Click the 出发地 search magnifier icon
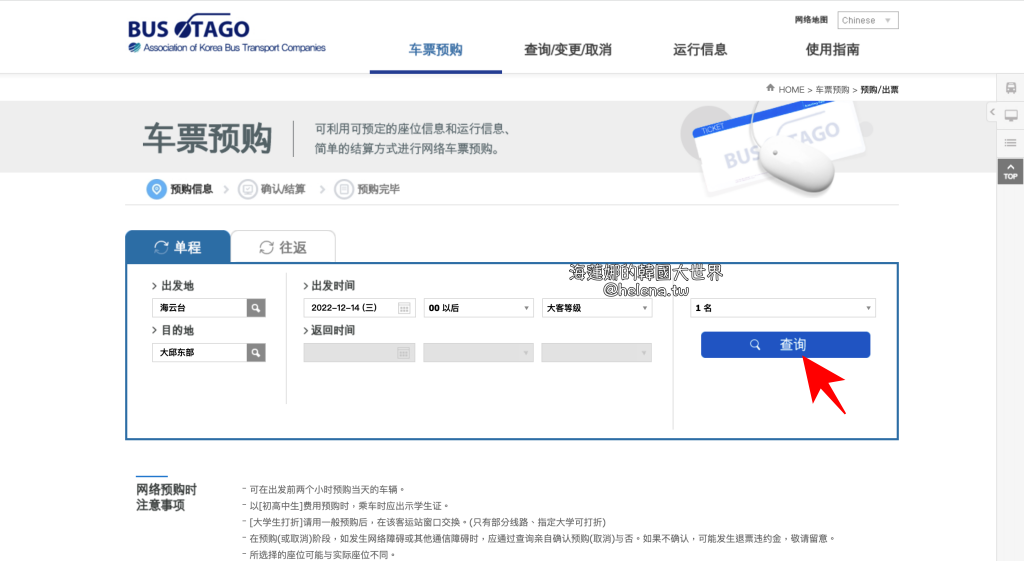1024x561 pixels. 256,308
